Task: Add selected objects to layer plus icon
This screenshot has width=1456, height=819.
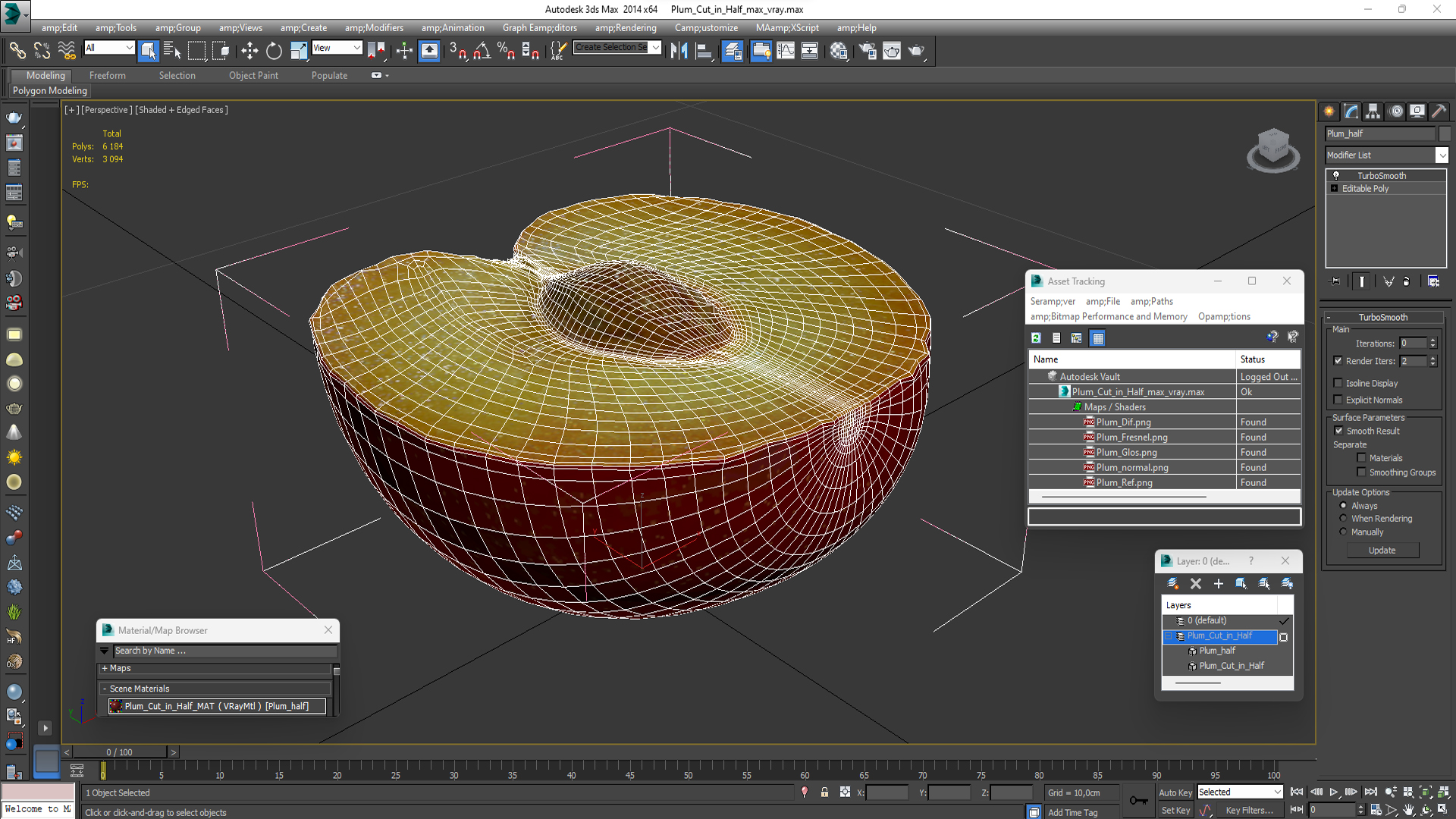Action: [1219, 583]
